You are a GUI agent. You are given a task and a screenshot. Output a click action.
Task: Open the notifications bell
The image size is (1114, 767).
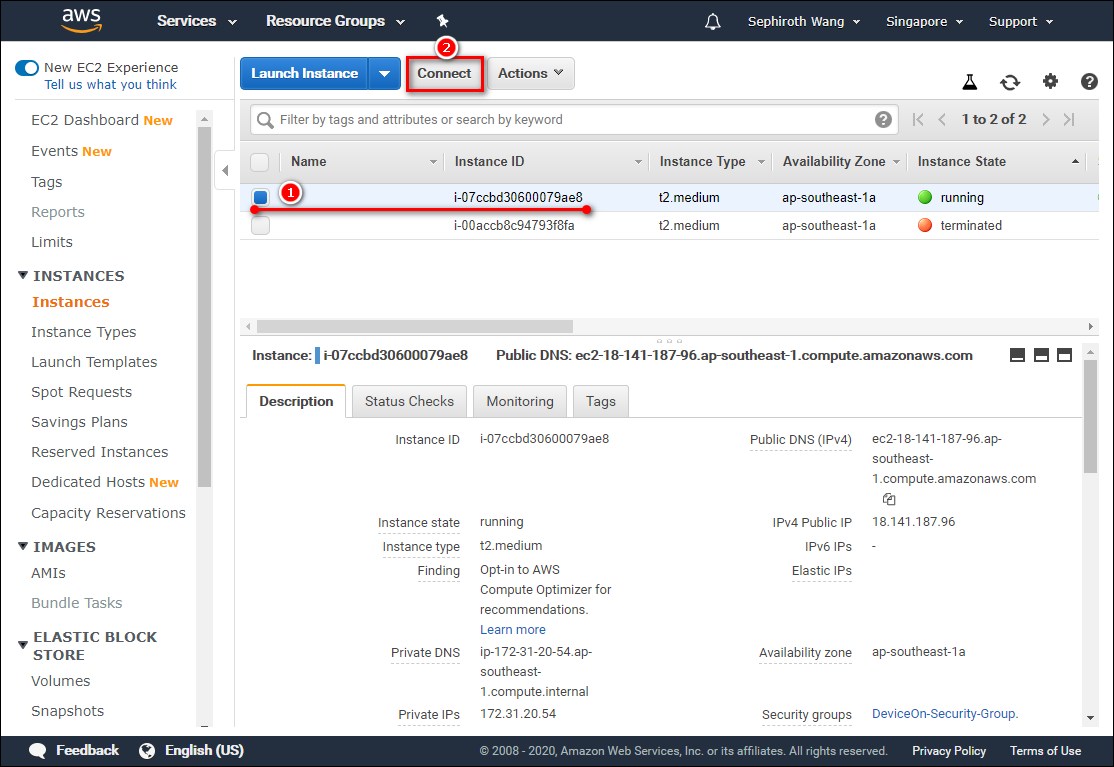point(713,21)
